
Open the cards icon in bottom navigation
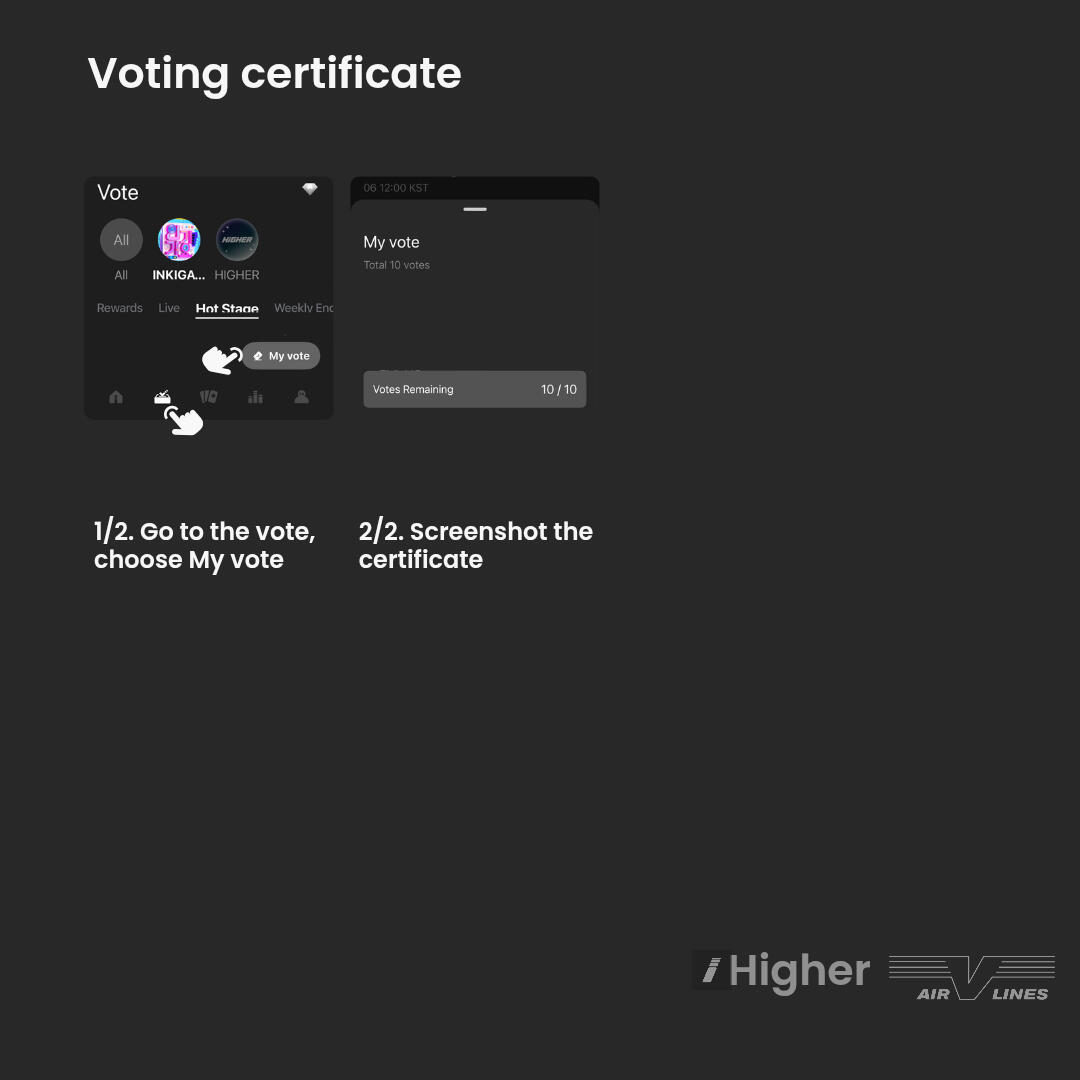[x=208, y=397]
